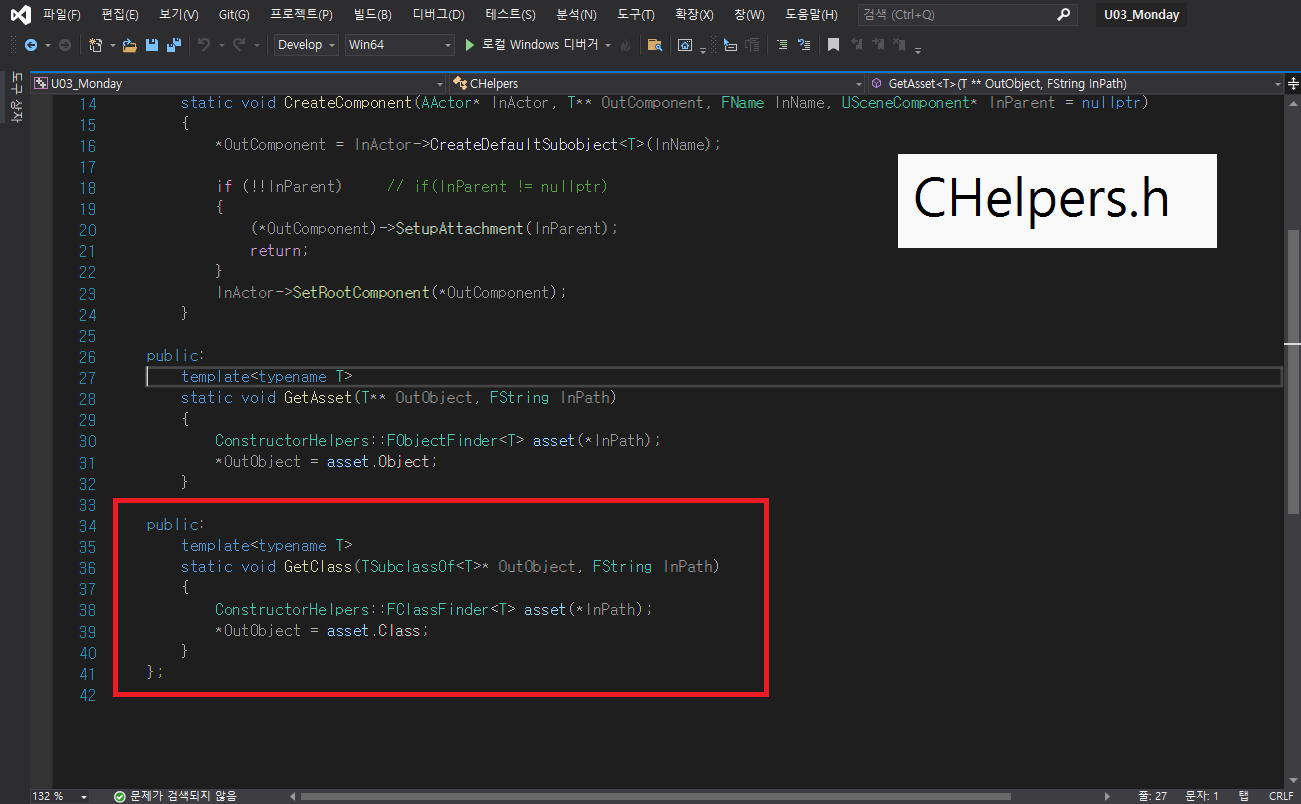This screenshot has height=804, width=1301.
Task: Open the 분석(N) menu
Action: [576, 15]
